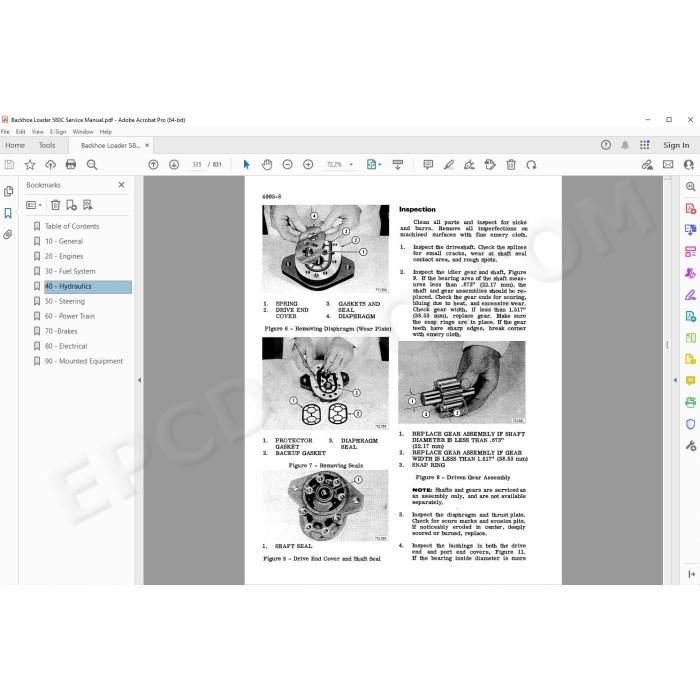Toggle the Bookmarks navigation pane button

[8, 213]
